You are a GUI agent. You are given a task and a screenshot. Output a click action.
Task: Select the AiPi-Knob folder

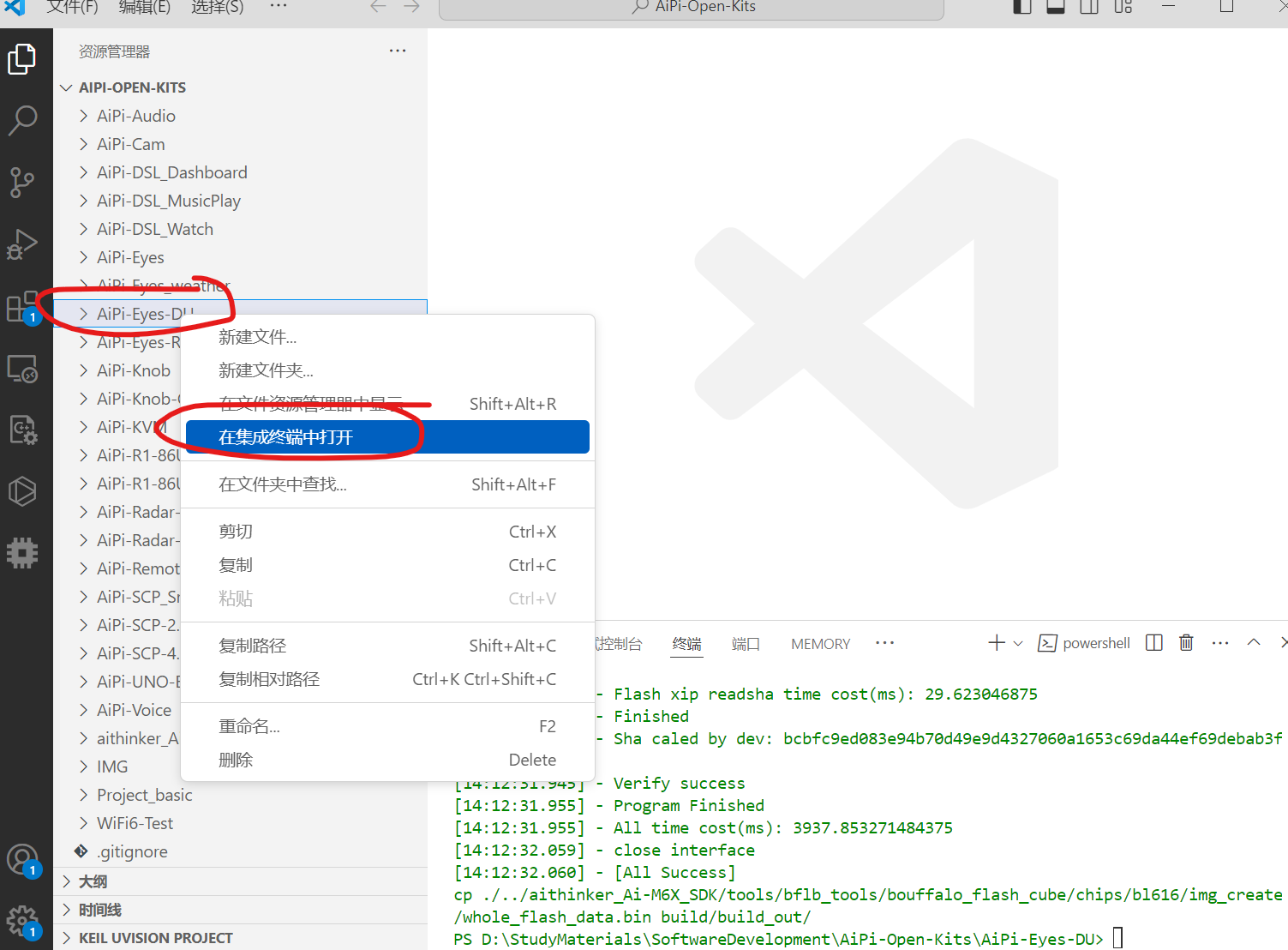133,370
